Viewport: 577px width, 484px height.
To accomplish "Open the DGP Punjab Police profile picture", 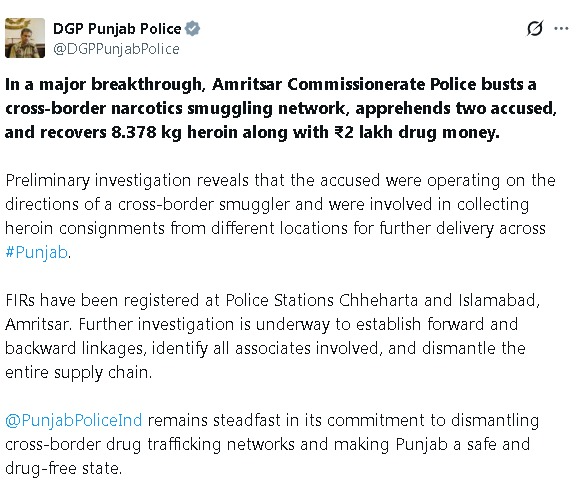I will (x=25, y=38).
